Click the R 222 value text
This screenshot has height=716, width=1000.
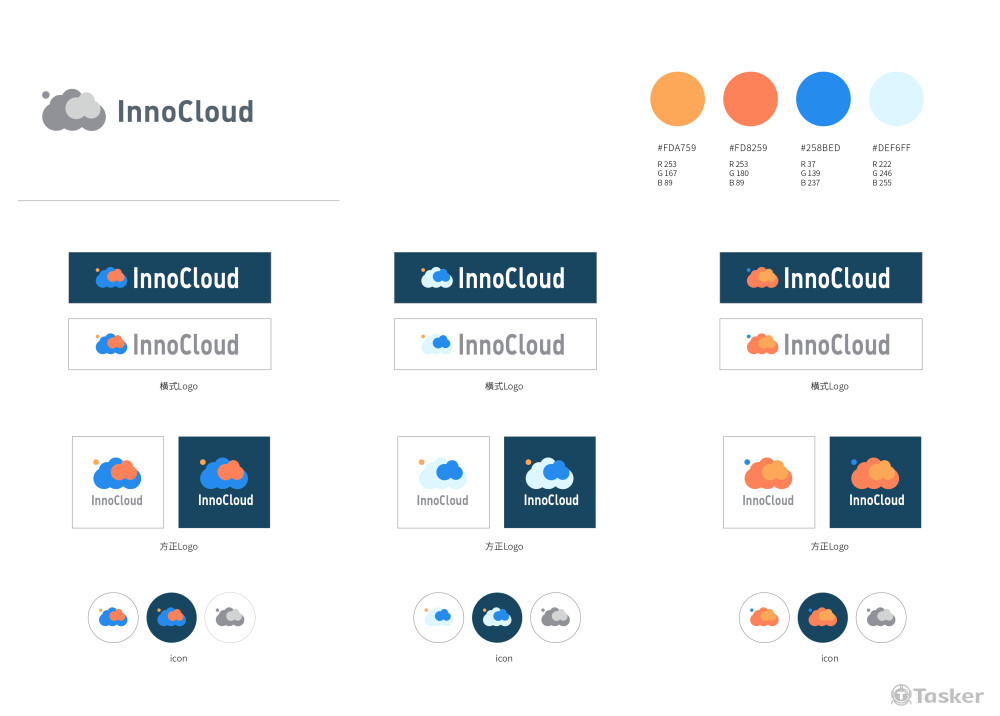(x=881, y=164)
